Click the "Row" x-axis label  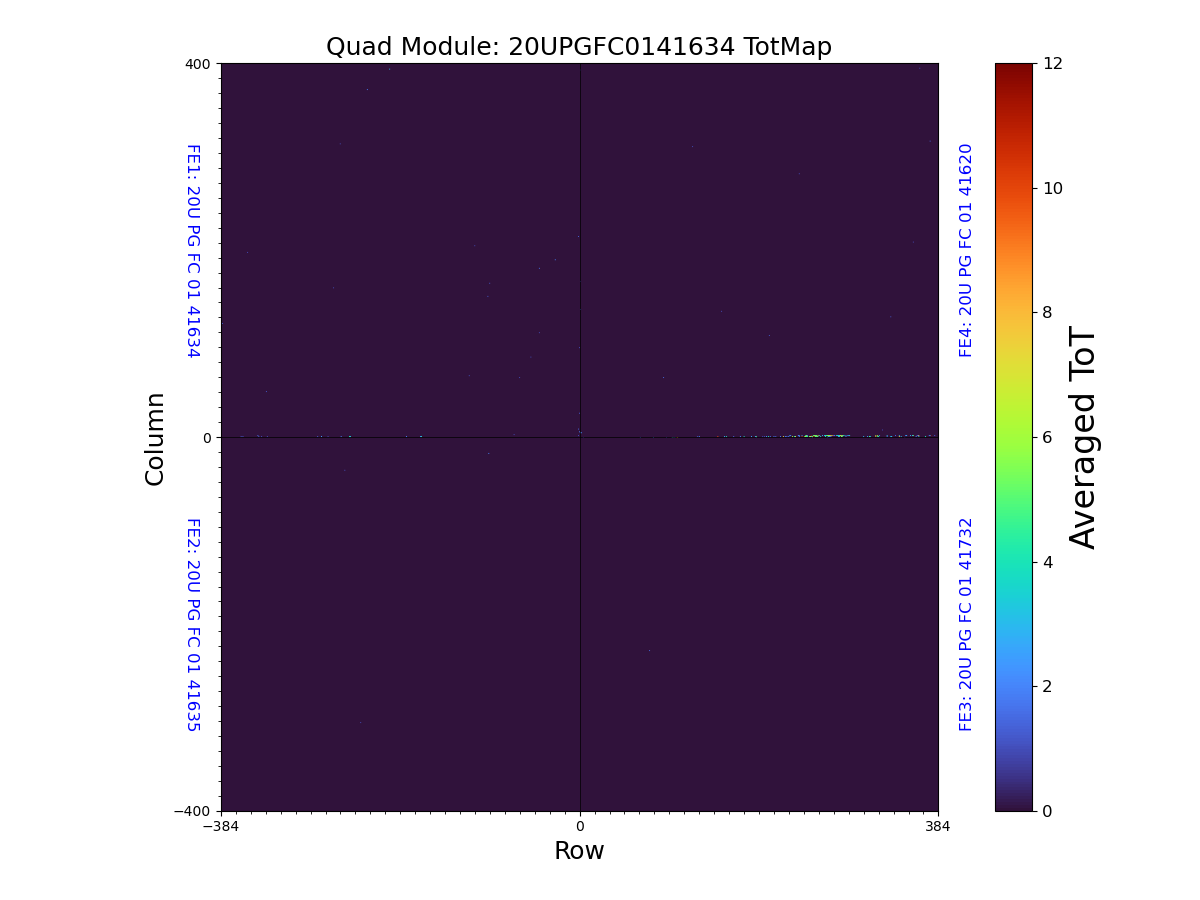(x=579, y=851)
